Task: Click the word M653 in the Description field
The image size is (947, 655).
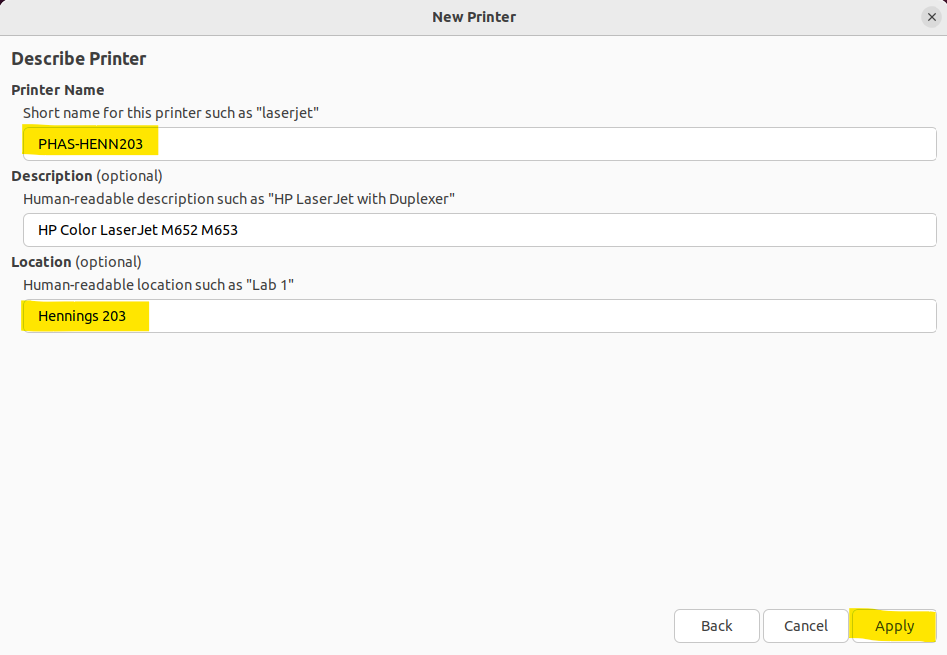Action: pyautogui.click(x=219, y=230)
